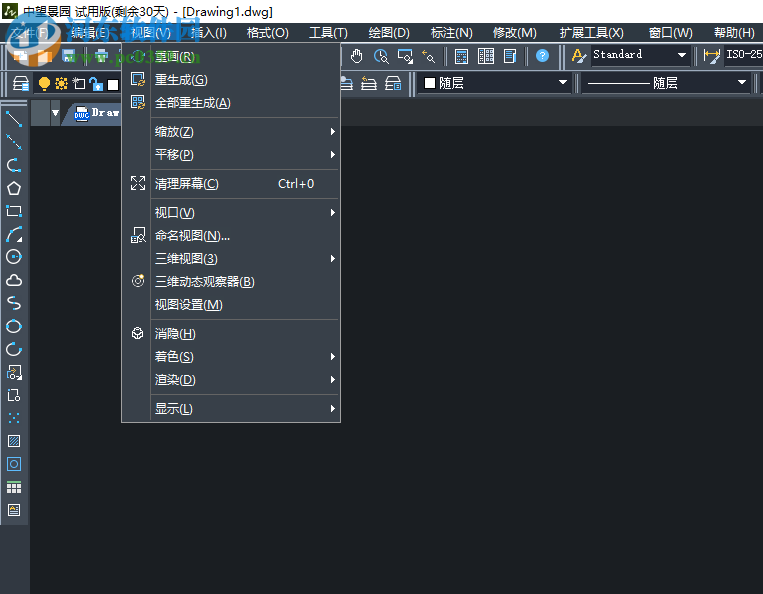
Task: Click the realtime zoom magnifier icon
Action: point(381,56)
